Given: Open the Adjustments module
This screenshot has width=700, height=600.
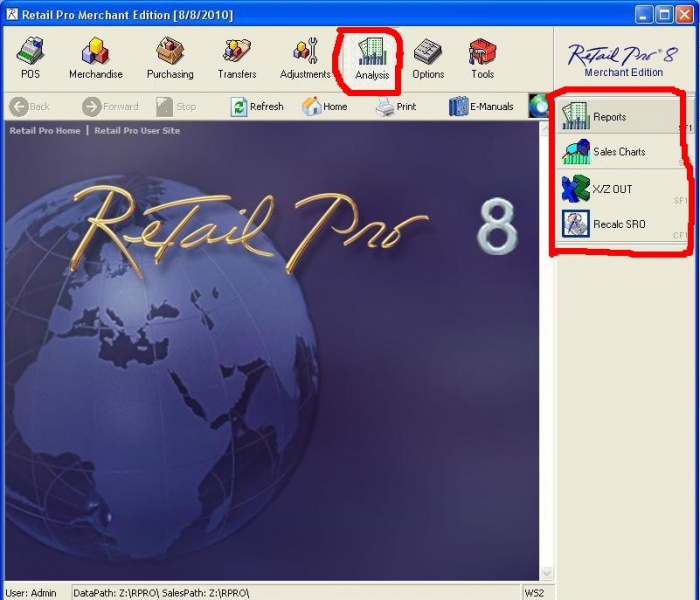Looking at the screenshot, I should tap(305, 59).
